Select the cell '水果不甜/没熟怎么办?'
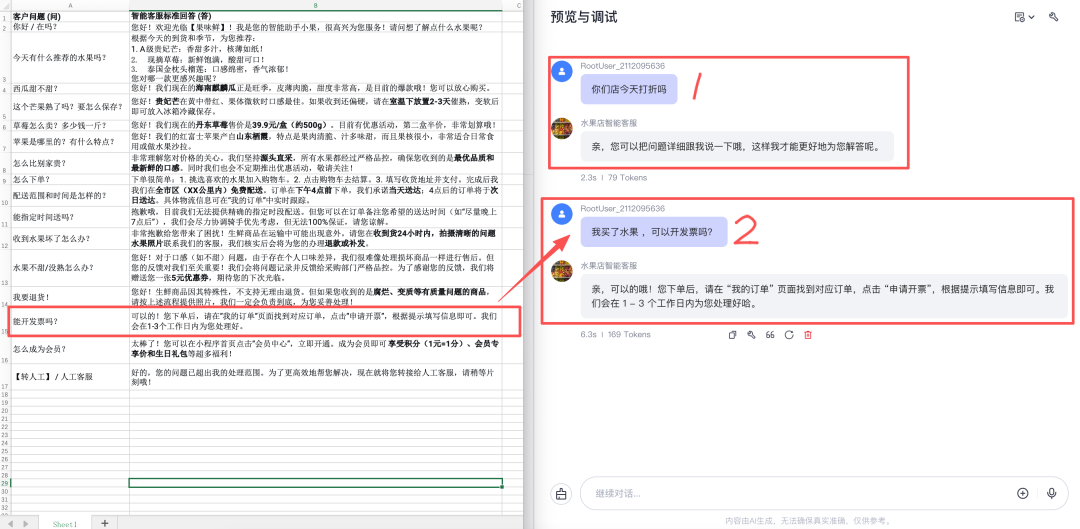Image resolution: width=1080 pixels, height=529 pixels. point(70,268)
